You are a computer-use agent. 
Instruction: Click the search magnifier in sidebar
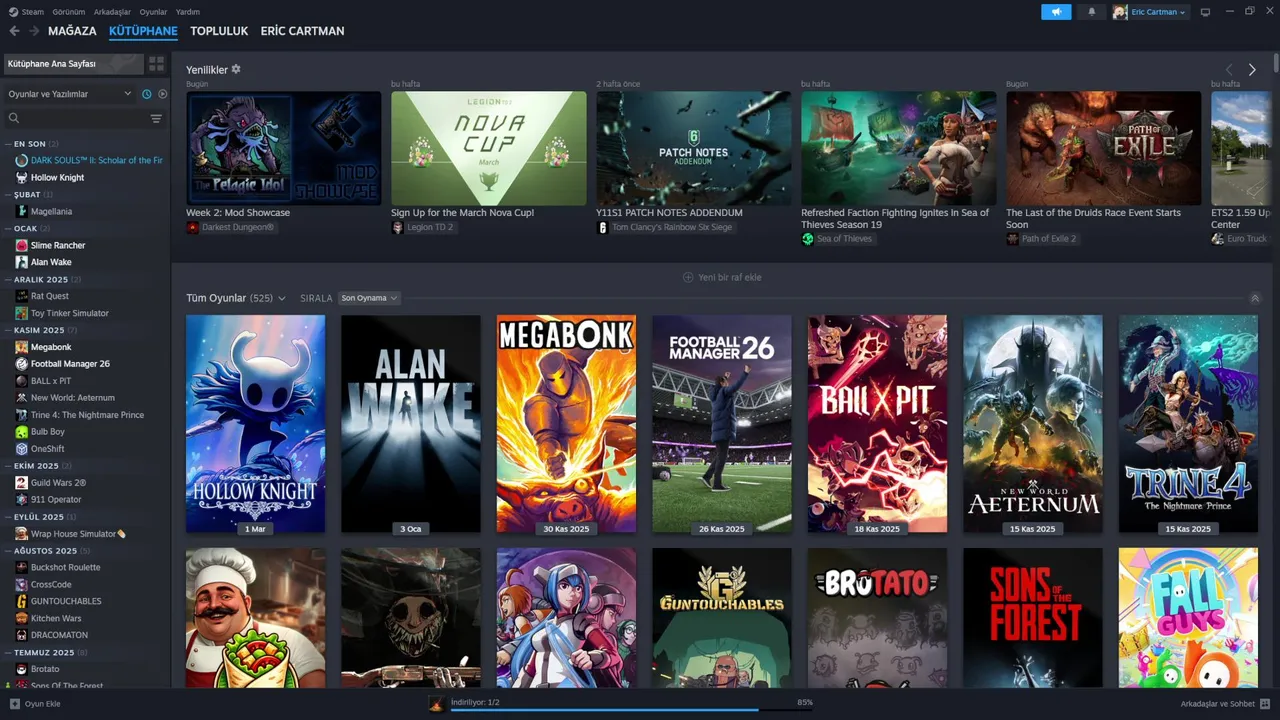point(14,118)
